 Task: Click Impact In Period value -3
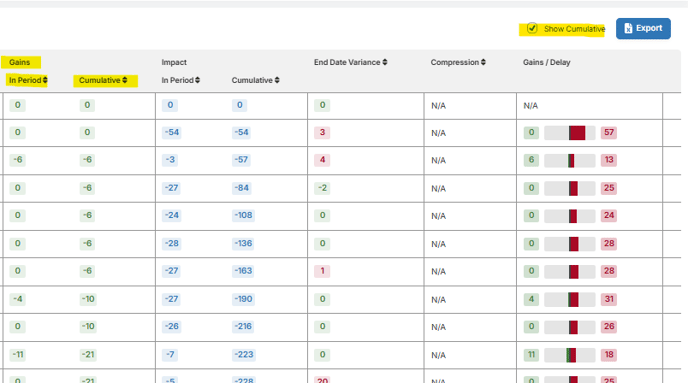point(170,160)
